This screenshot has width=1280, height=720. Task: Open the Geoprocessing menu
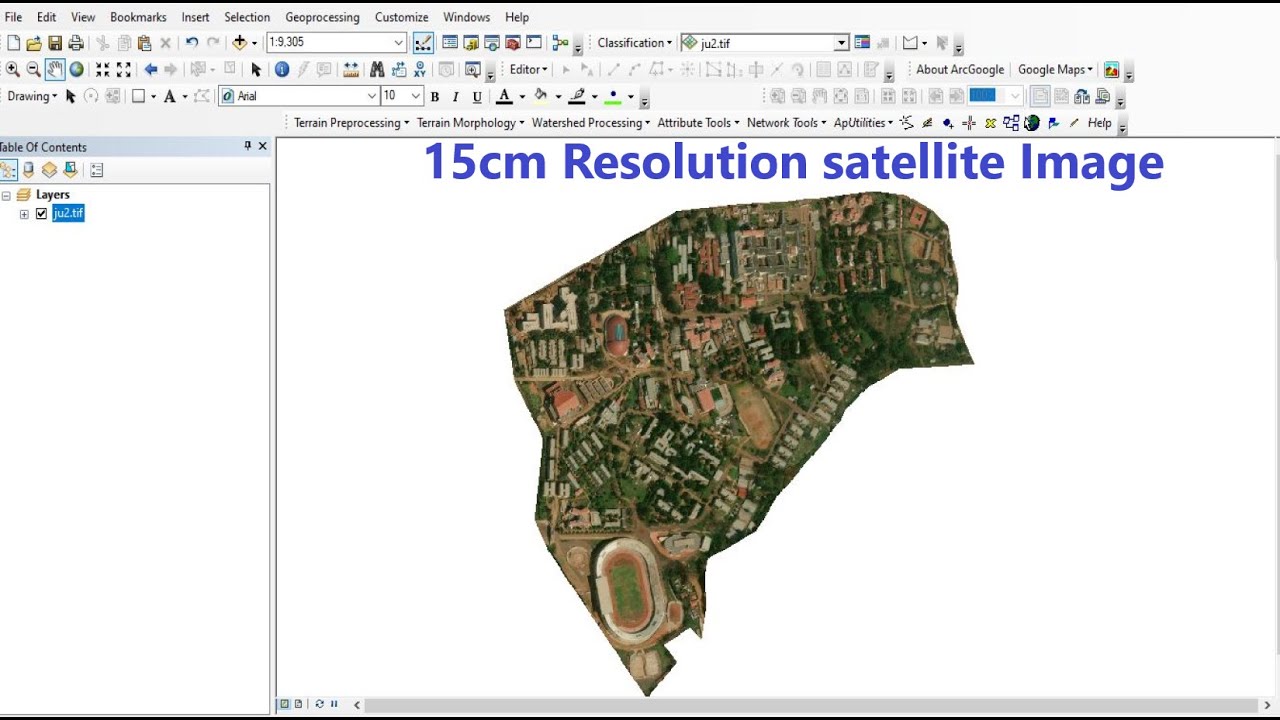pos(322,17)
